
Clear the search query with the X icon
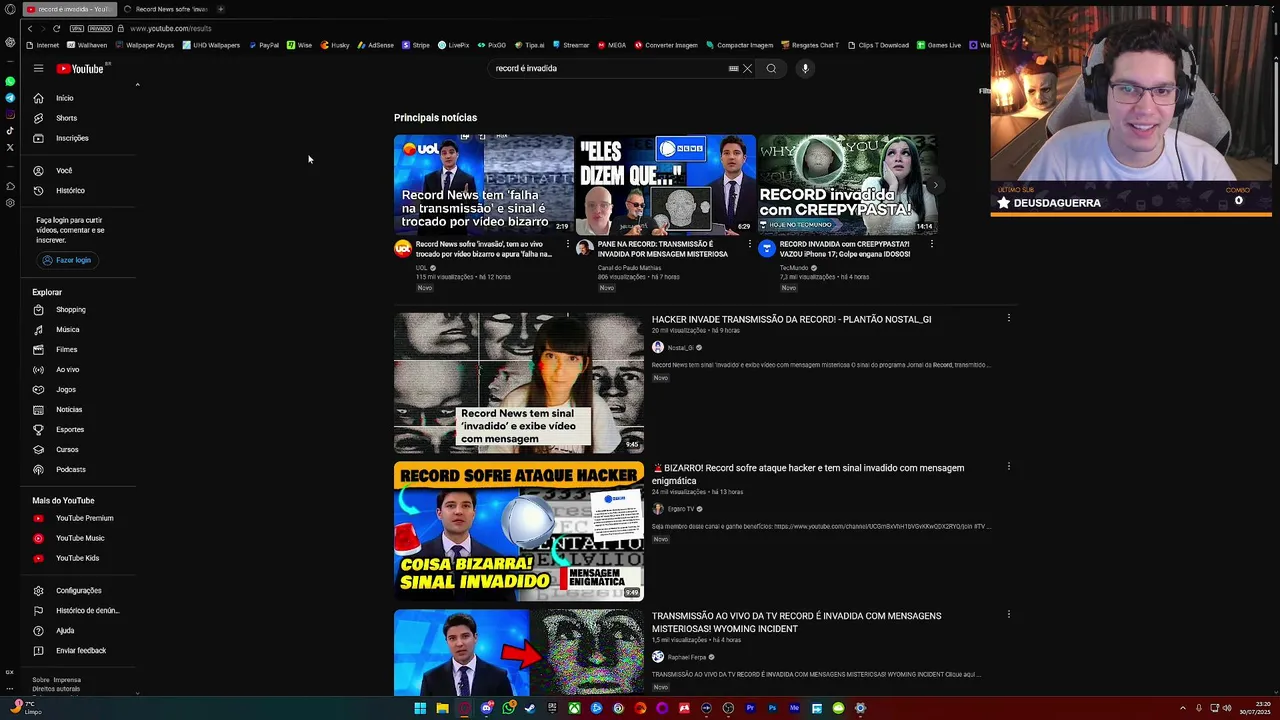(747, 69)
